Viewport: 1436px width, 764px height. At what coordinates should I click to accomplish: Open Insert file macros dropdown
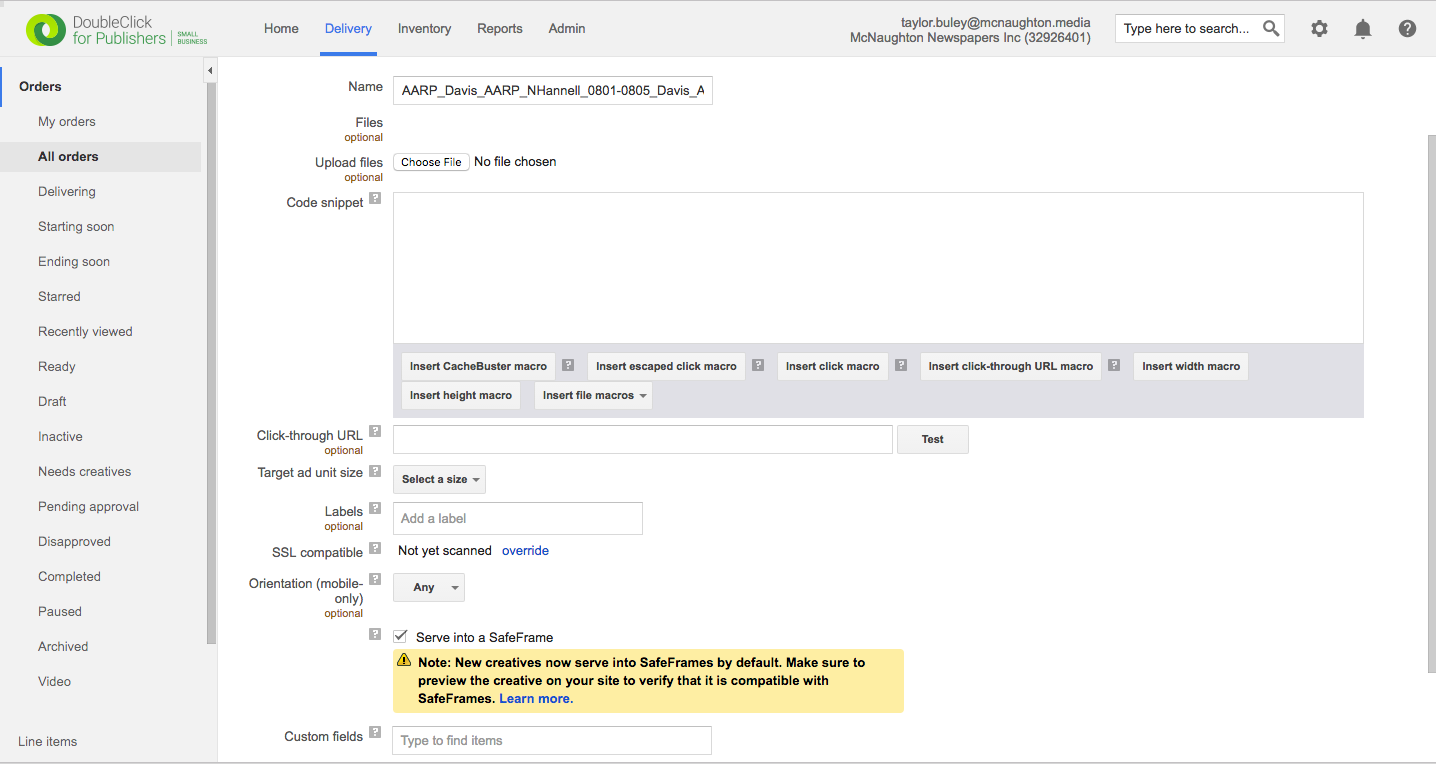coord(593,395)
